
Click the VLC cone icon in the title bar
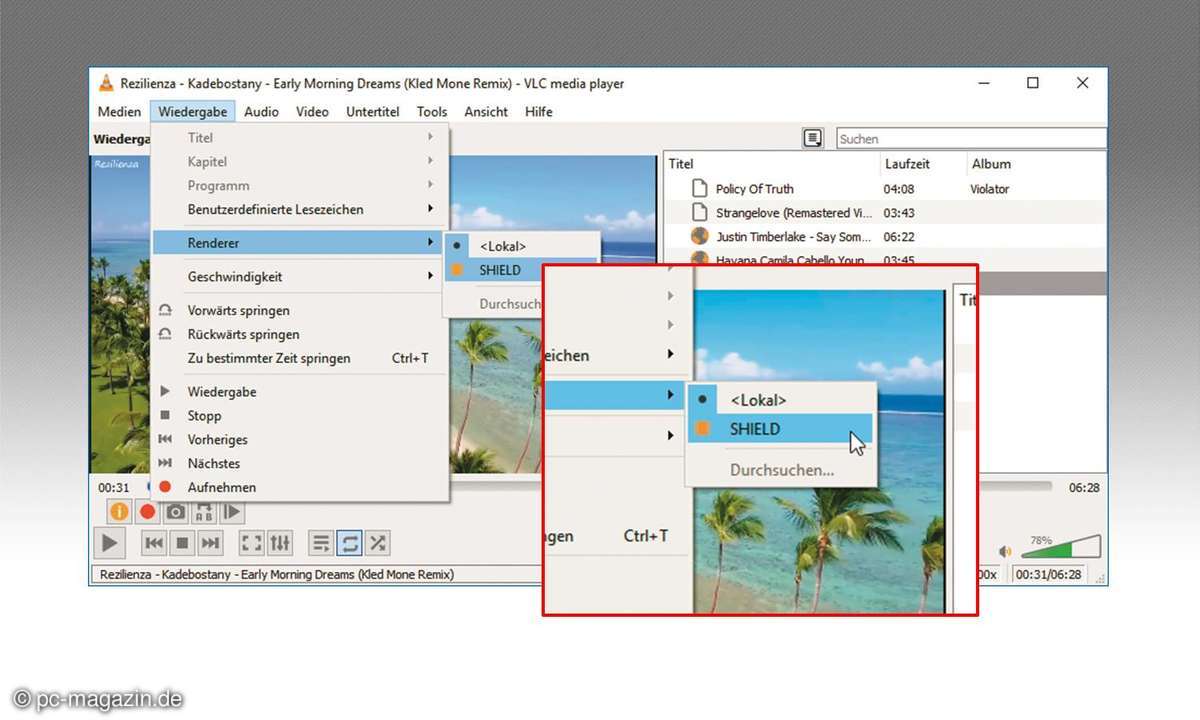pos(106,83)
